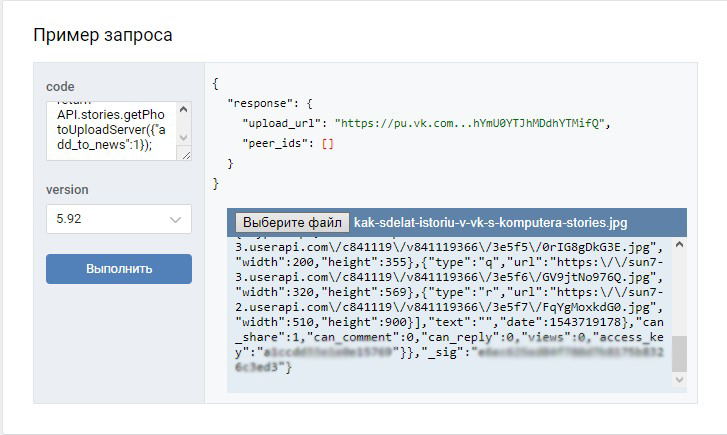The image size is (727, 435).
Task: Click the "code" field label
Action: coord(60,87)
